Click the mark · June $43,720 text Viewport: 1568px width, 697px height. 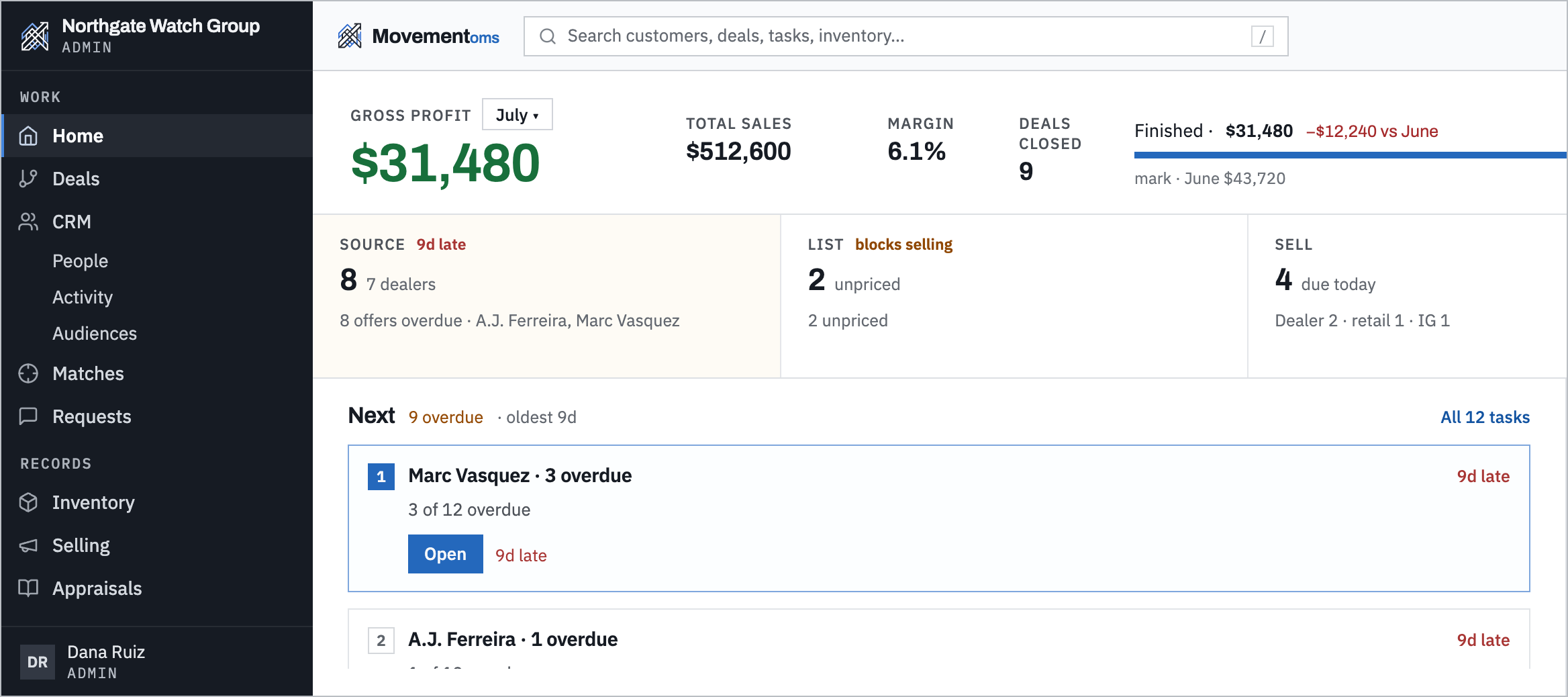click(1210, 179)
